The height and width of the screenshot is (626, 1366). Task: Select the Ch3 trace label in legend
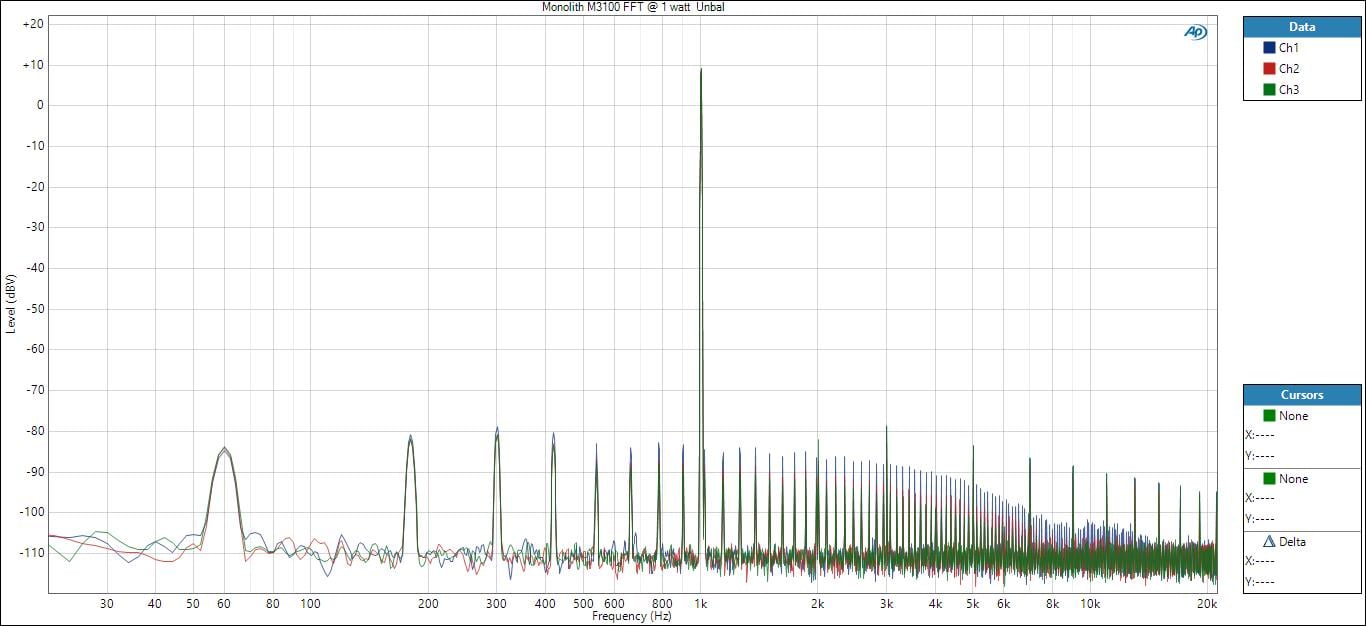pyautogui.click(x=1289, y=90)
